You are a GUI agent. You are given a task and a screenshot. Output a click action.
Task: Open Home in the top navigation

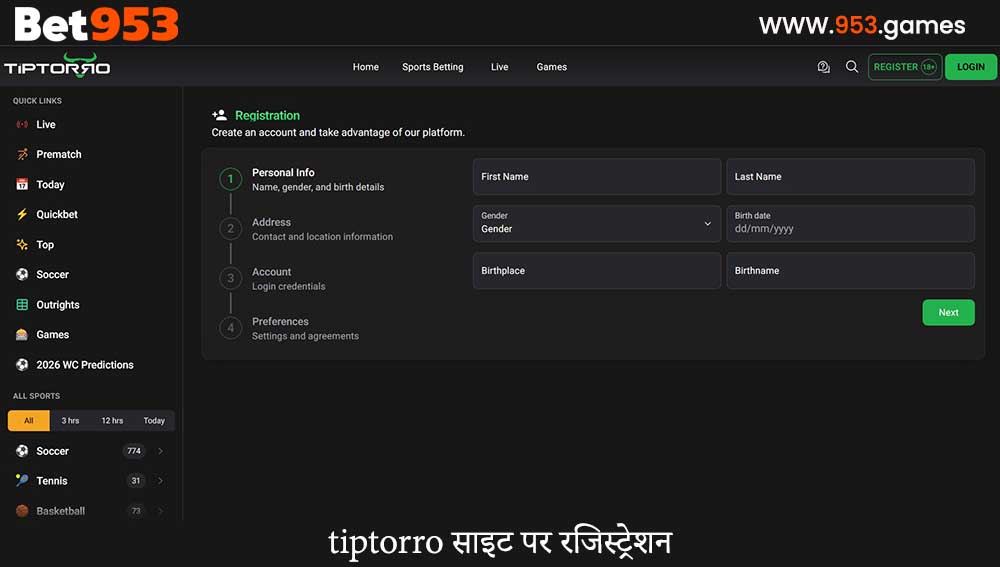[365, 67]
